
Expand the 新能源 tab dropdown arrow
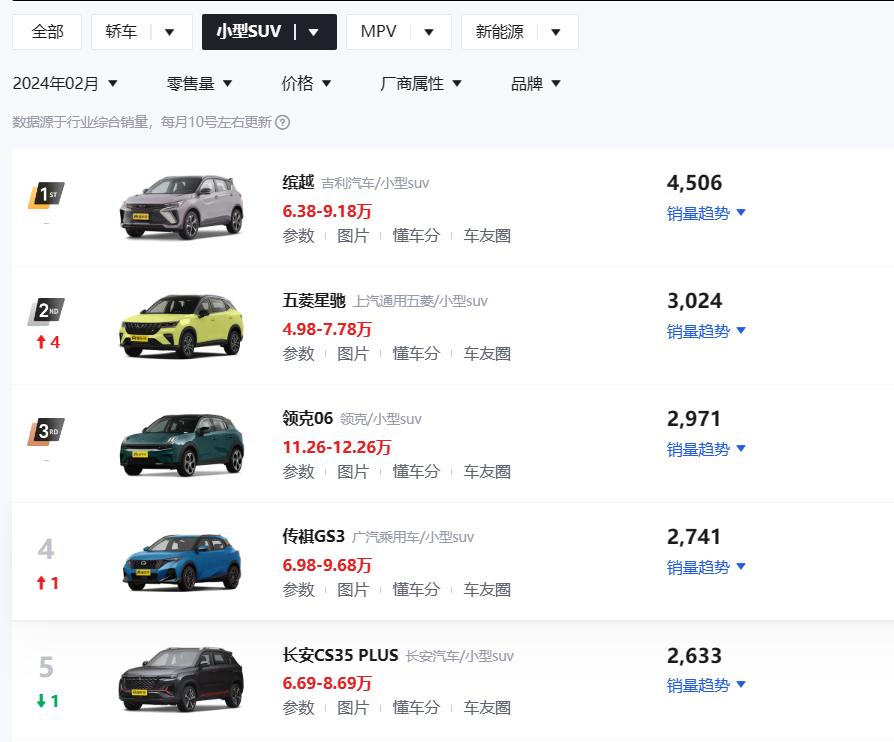click(556, 33)
